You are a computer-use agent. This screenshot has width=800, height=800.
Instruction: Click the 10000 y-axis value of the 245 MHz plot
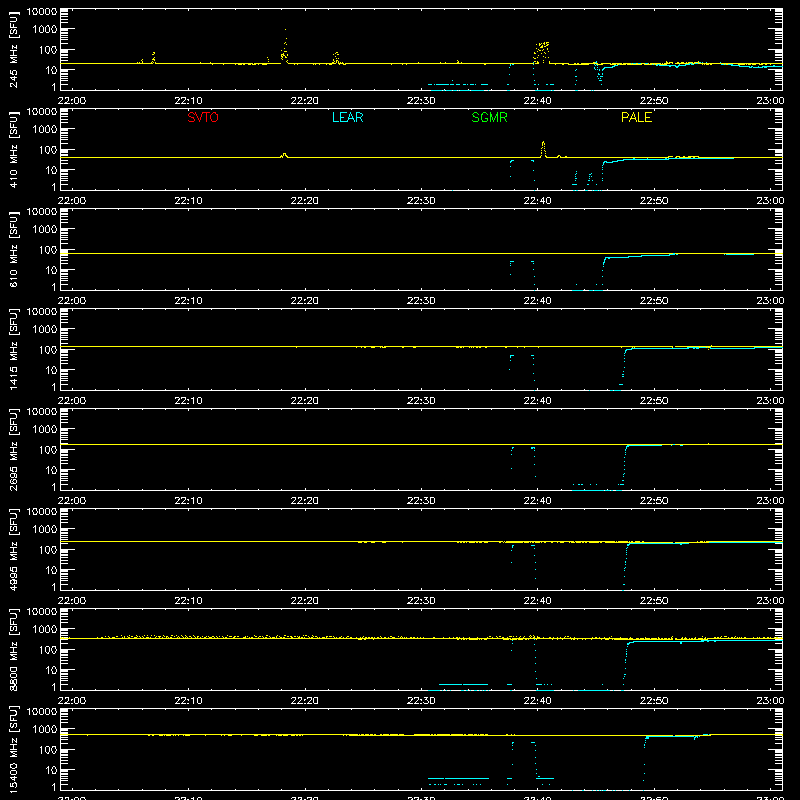pyautogui.click(x=42, y=11)
